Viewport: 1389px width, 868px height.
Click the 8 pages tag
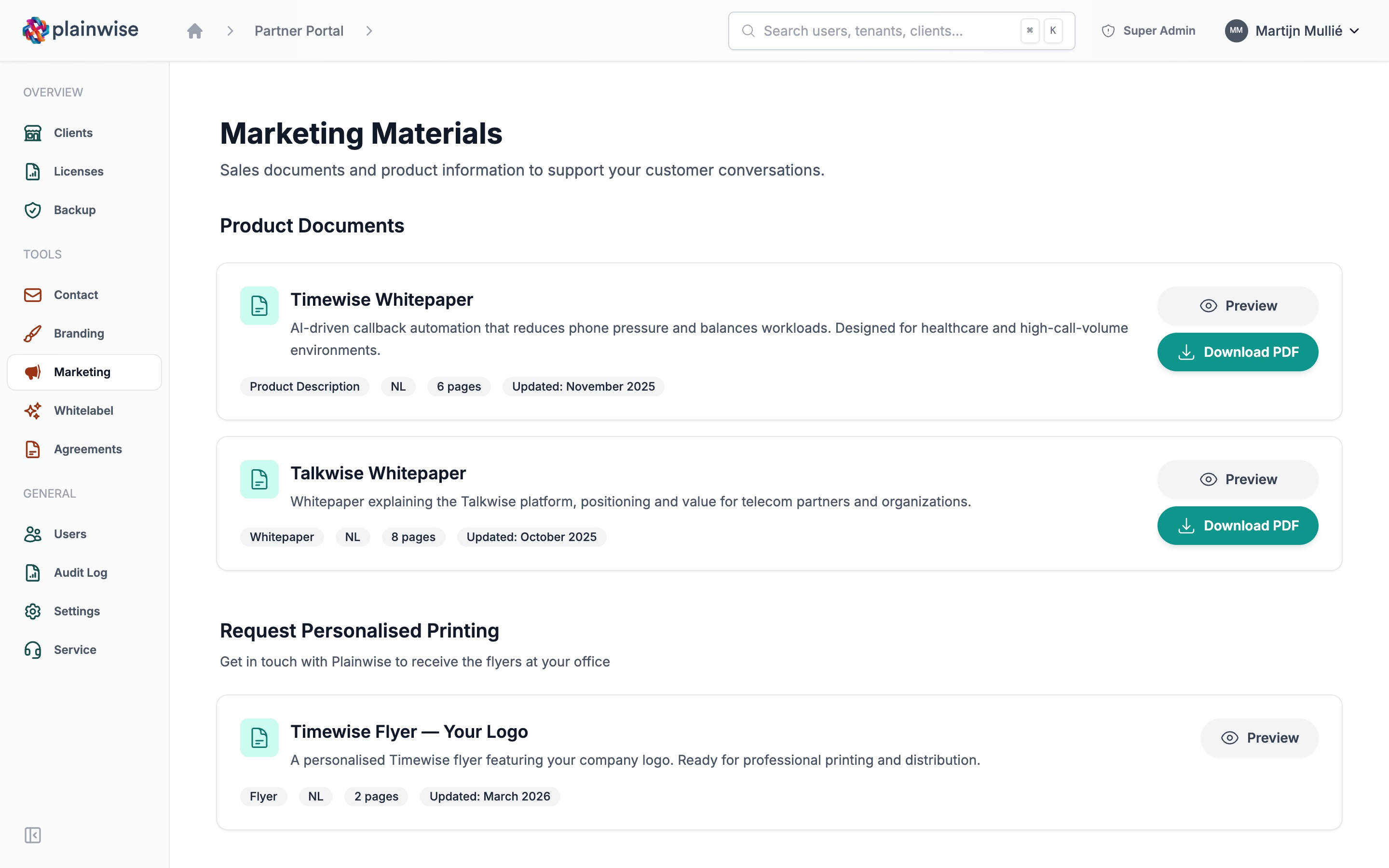pos(413,537)
